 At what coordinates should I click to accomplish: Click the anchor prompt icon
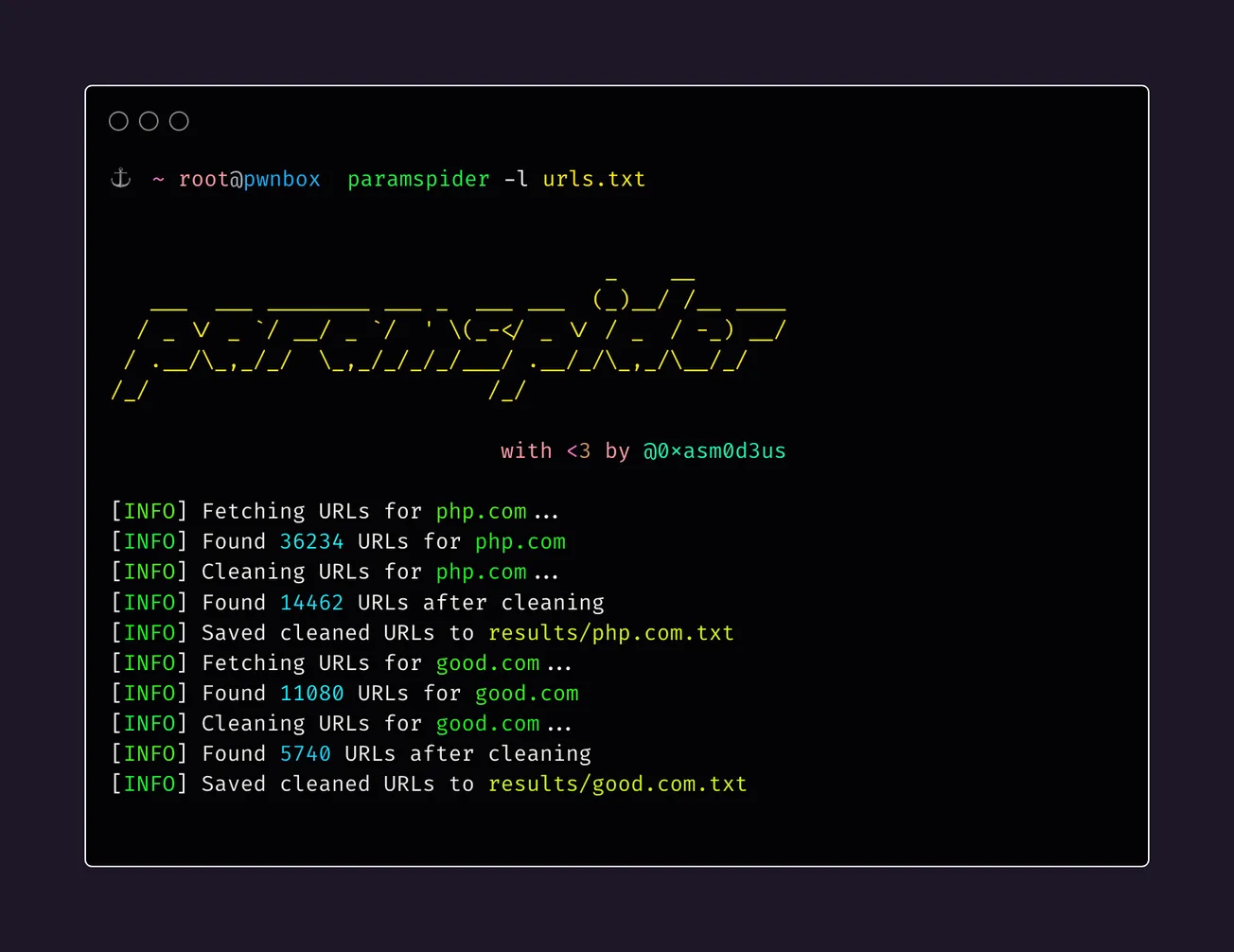click(x=120, y=178)
